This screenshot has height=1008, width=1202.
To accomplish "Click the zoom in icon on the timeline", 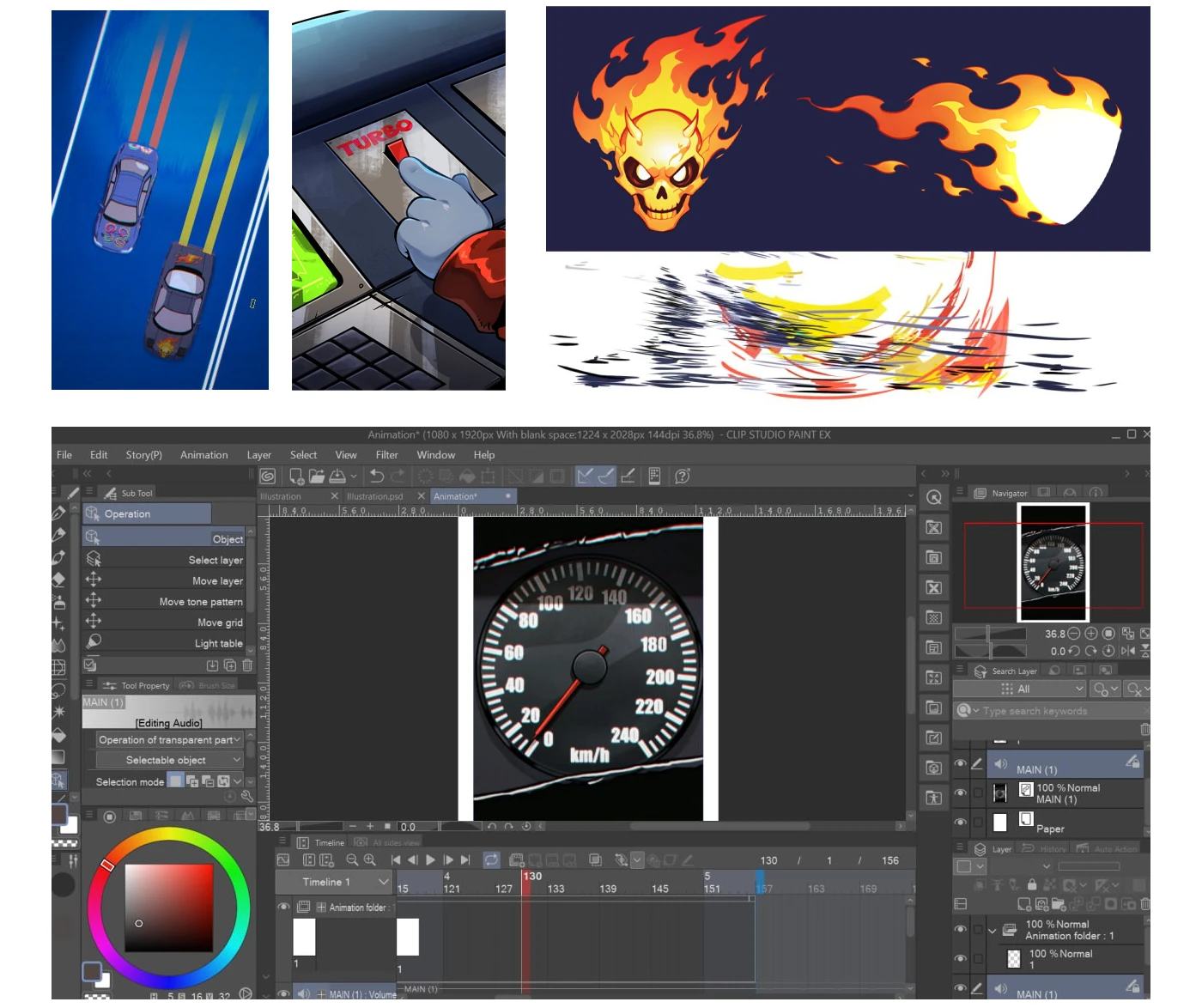I will click(370, 859).
